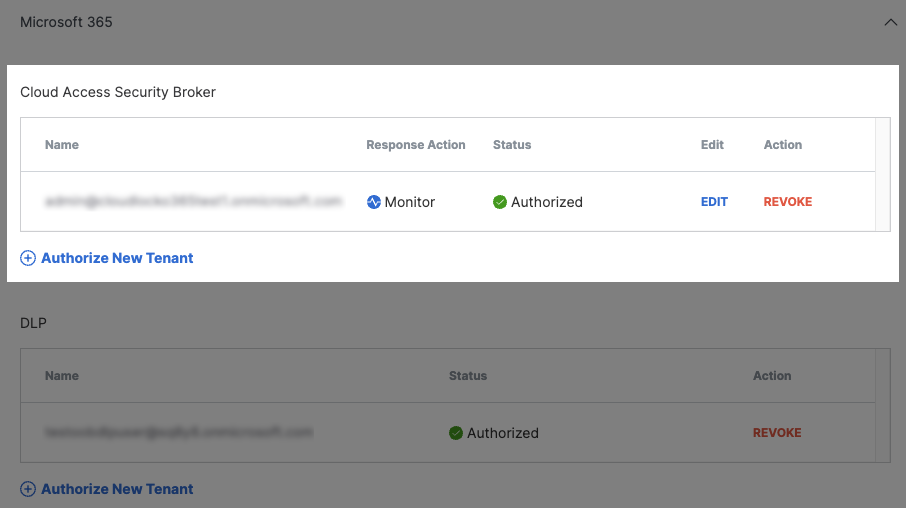Revoke the DLP tenant authorization
The width and height of the screenshot is (906, 508).
coord(777,433)
